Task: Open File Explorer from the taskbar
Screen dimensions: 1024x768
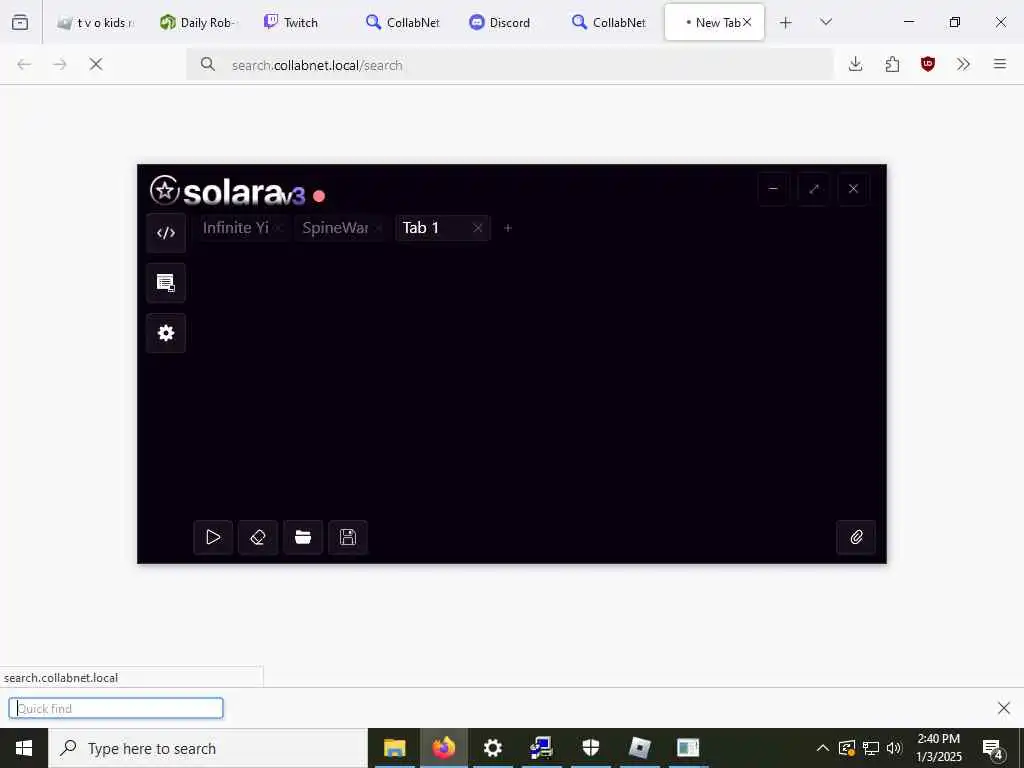Action: 394,748
